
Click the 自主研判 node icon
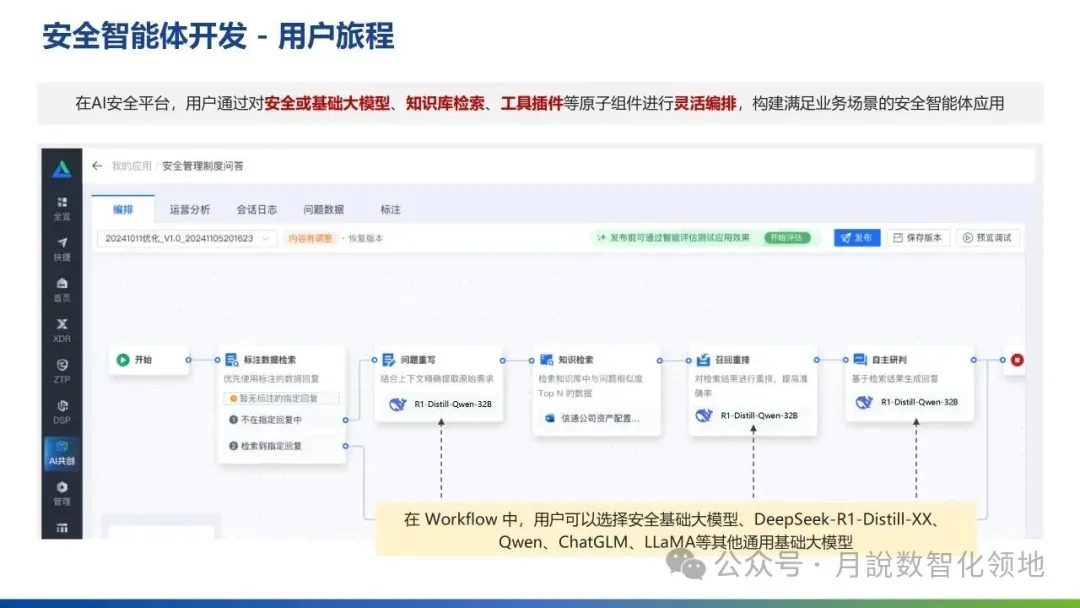coord(860,359)
